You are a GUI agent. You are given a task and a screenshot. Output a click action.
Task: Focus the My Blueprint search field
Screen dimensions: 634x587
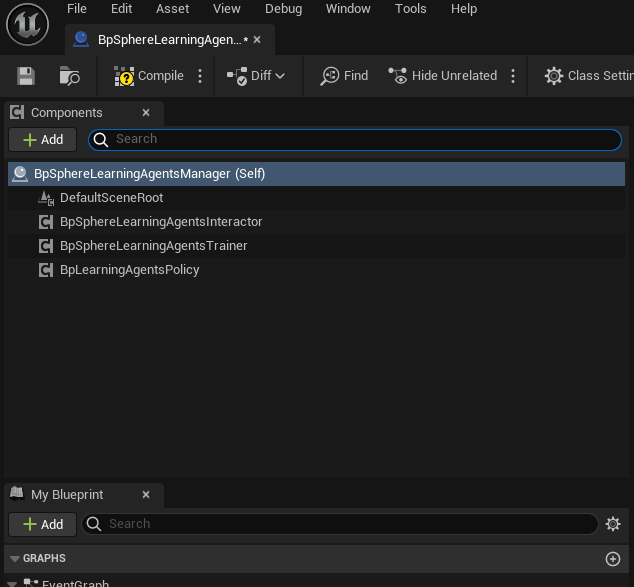point(340,524)
